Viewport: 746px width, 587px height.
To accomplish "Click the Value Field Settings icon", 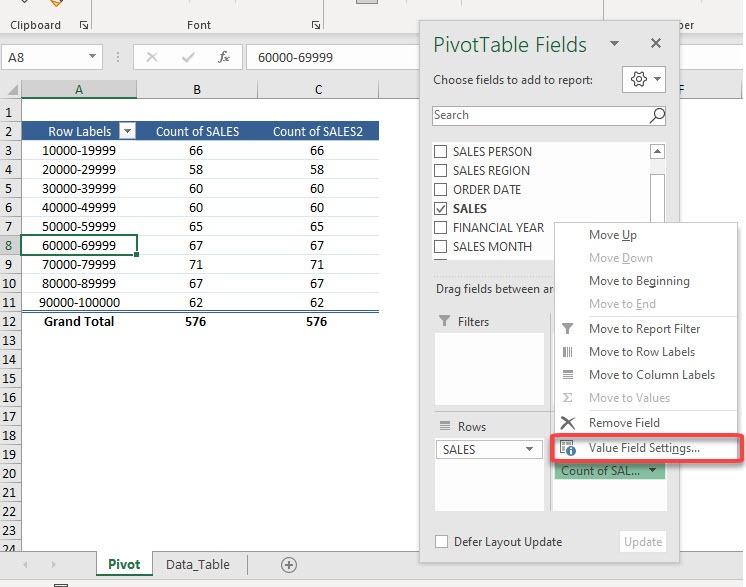I will coord(568,448).
